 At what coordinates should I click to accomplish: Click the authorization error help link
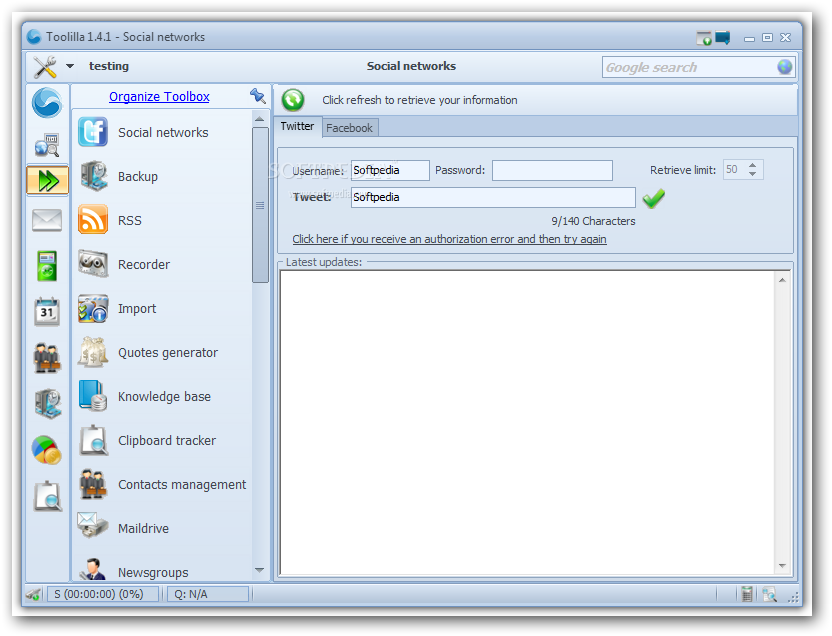(449, 239)
